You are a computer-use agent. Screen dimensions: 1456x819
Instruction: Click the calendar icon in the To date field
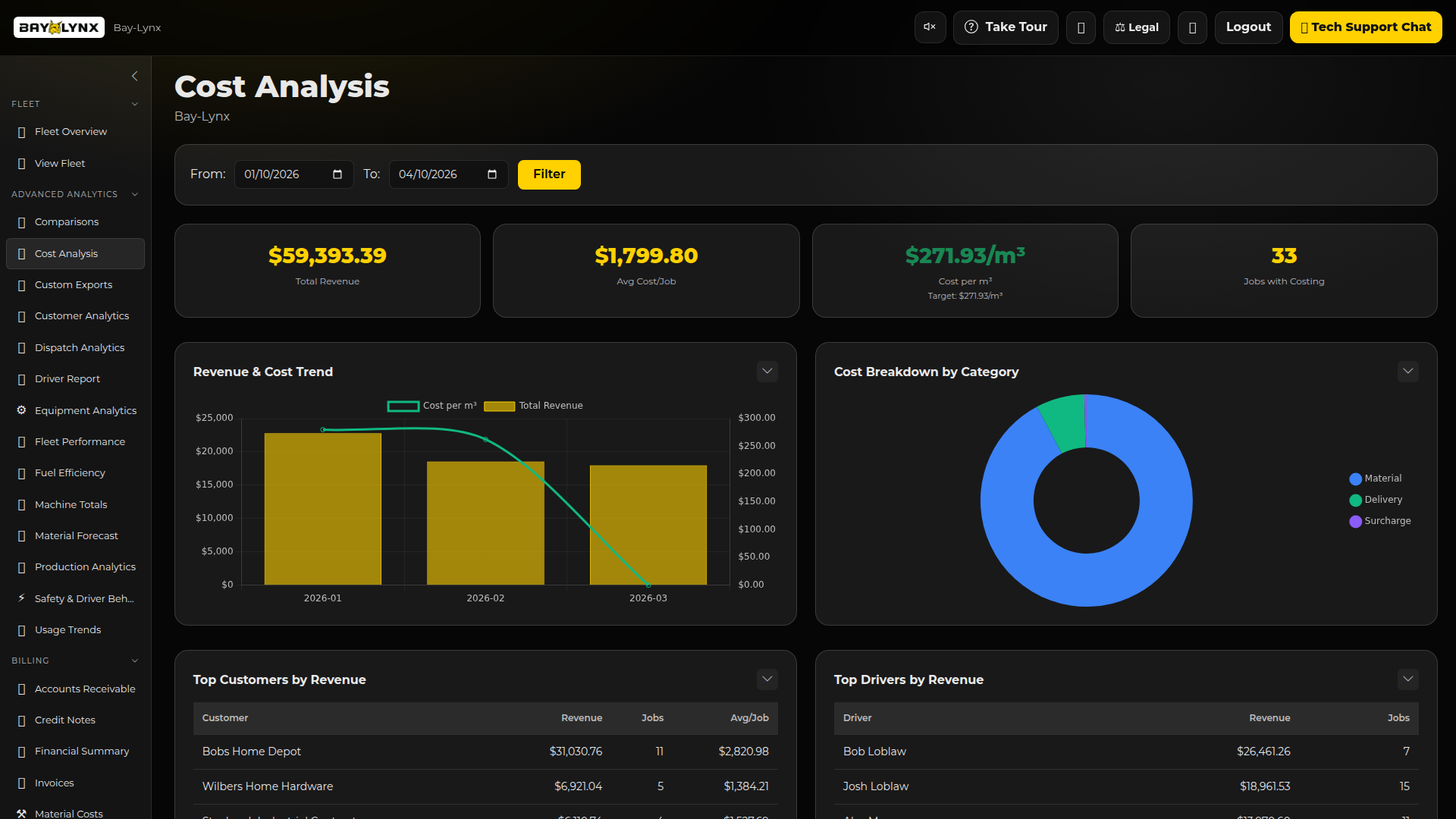[491, 174]
